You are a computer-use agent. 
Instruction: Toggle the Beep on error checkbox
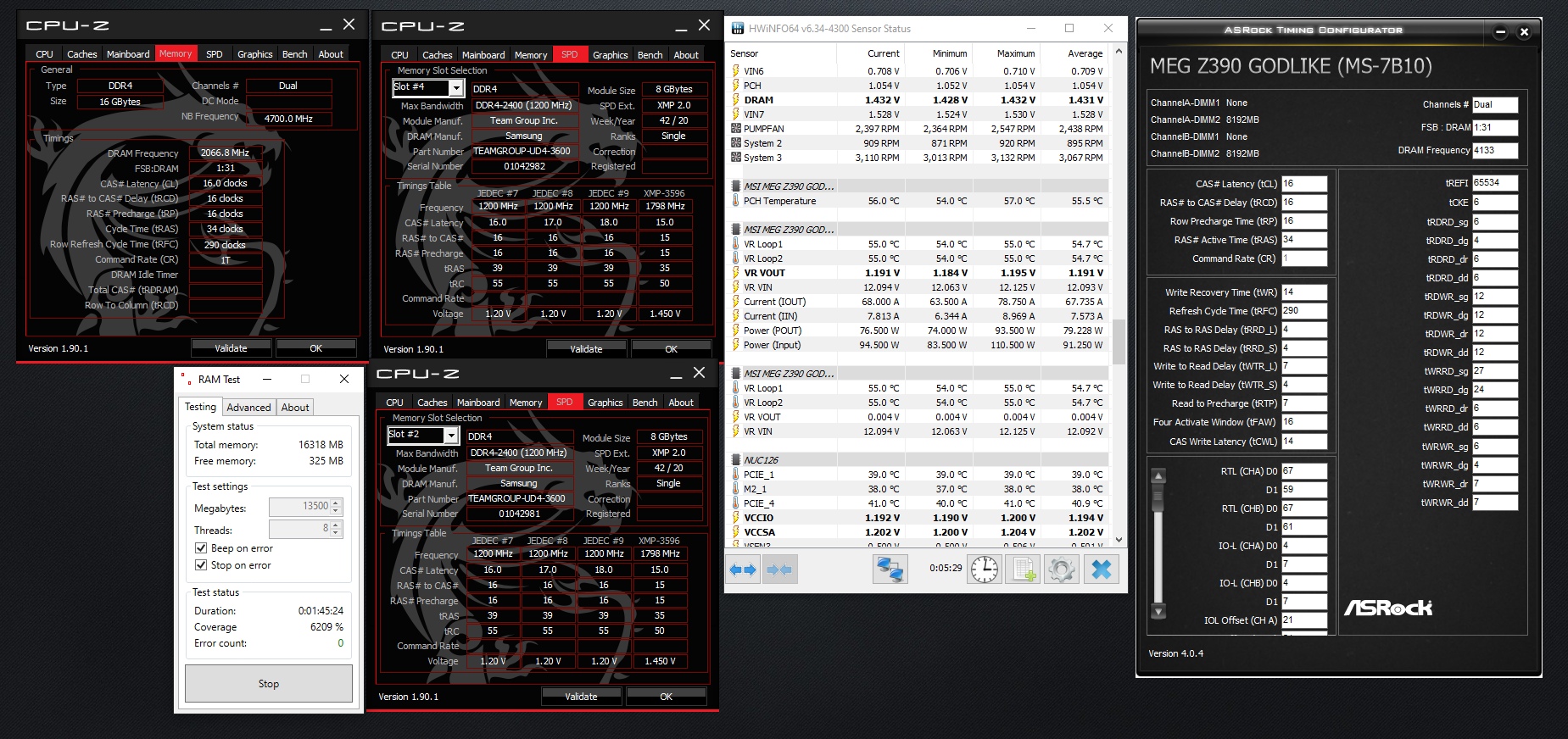pos(201,548)
